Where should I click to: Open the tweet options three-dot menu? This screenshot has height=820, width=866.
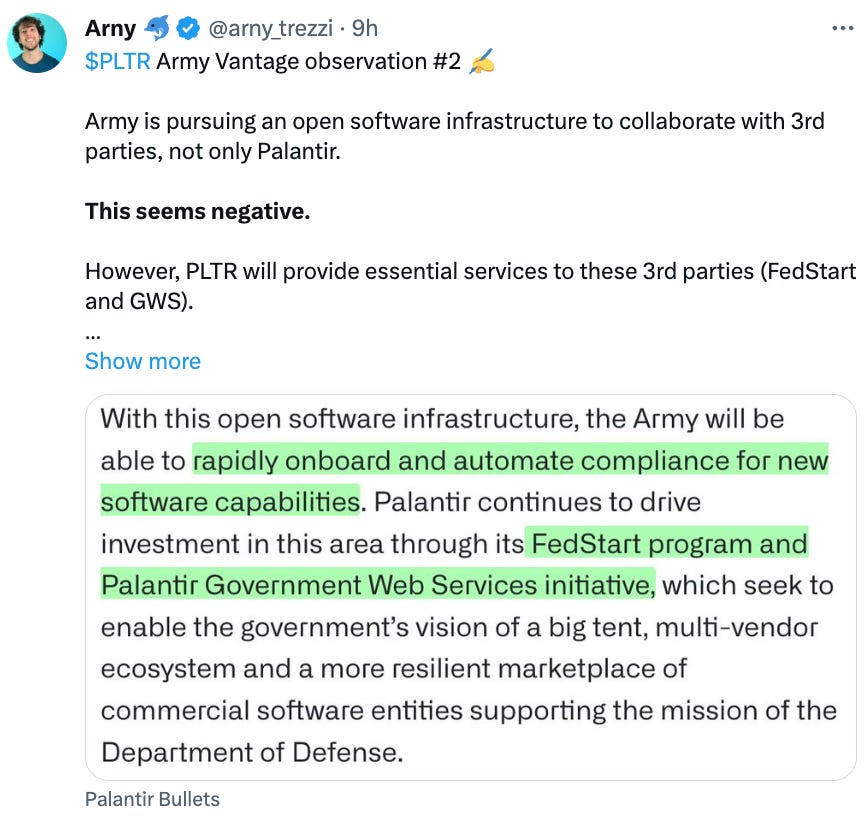tap(845, 28)
